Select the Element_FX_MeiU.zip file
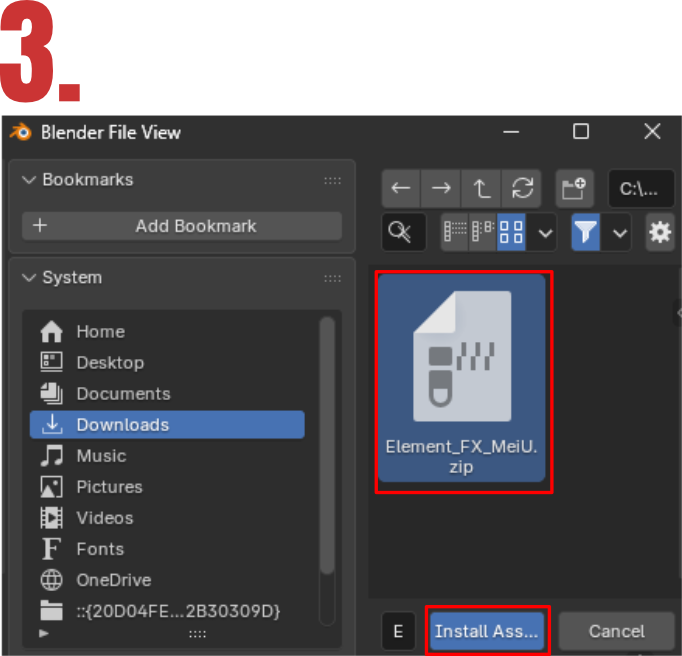 coord(461,378)
